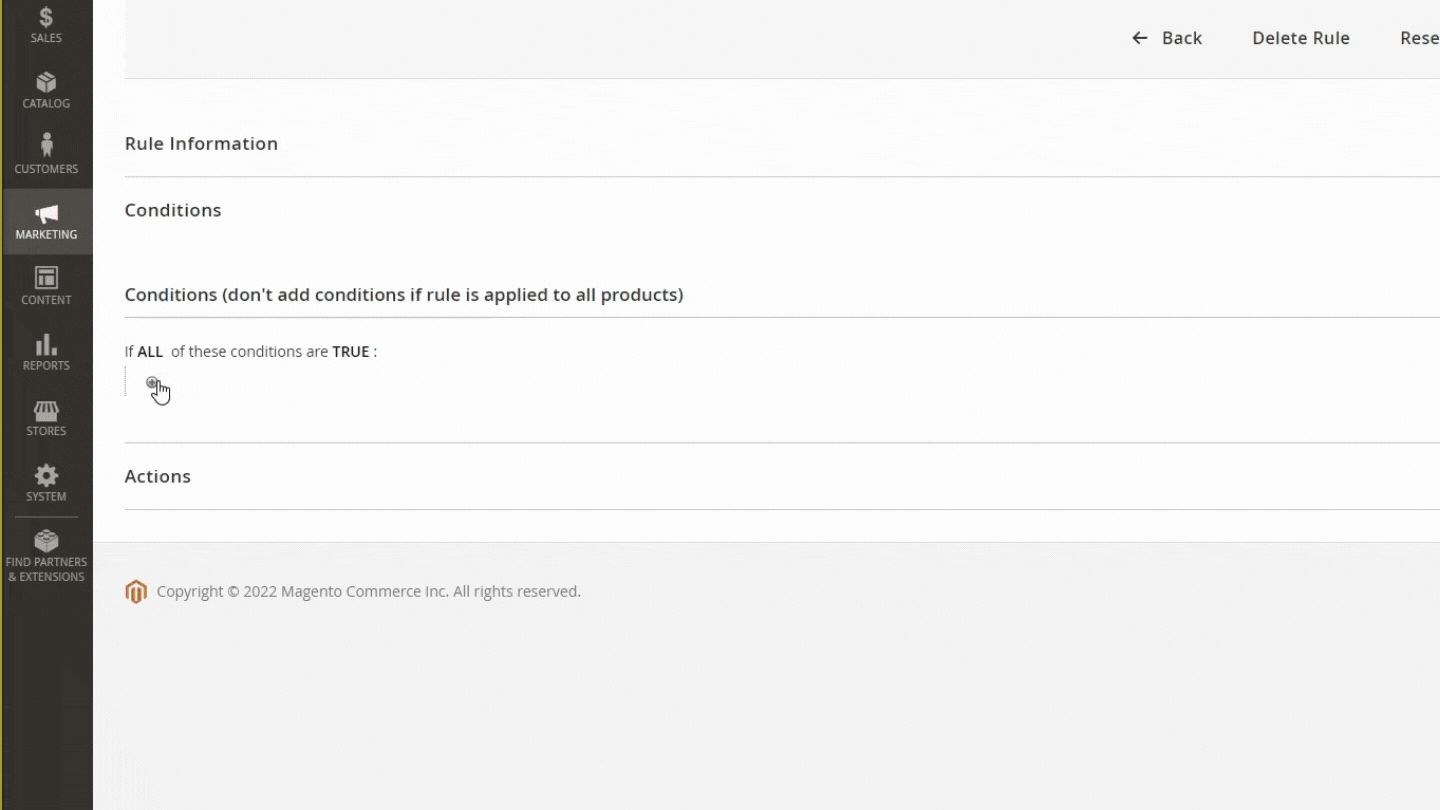Go back using the Back link
1440x810 pixels.
pos(1182,38)
